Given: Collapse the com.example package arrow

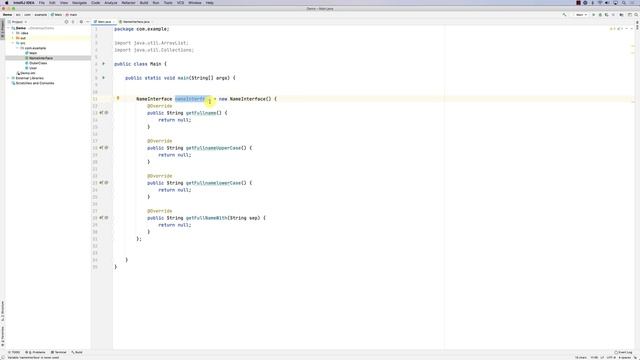Looking at the screenshot, I should point(18,48).
